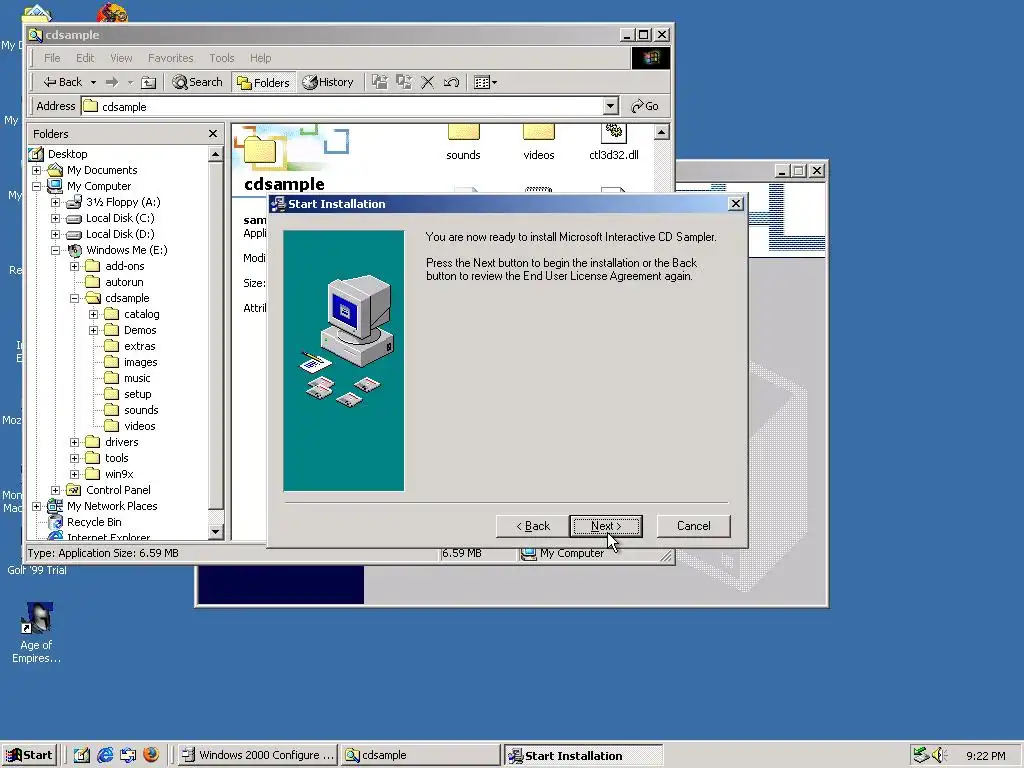Select the win9x folder in the tree
Viewport: 1024px width, 768px height.
point(119,474)
